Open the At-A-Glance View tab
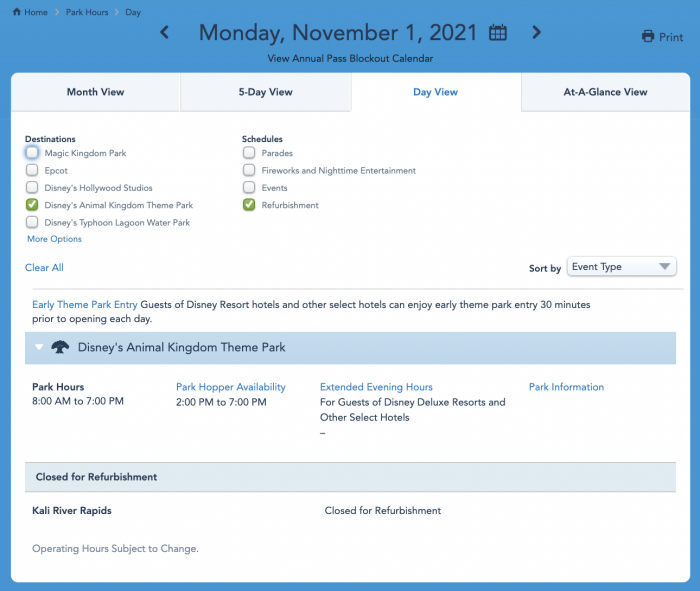Image resolution: width=700 pixels, height=591 pixels. (605, 92)
